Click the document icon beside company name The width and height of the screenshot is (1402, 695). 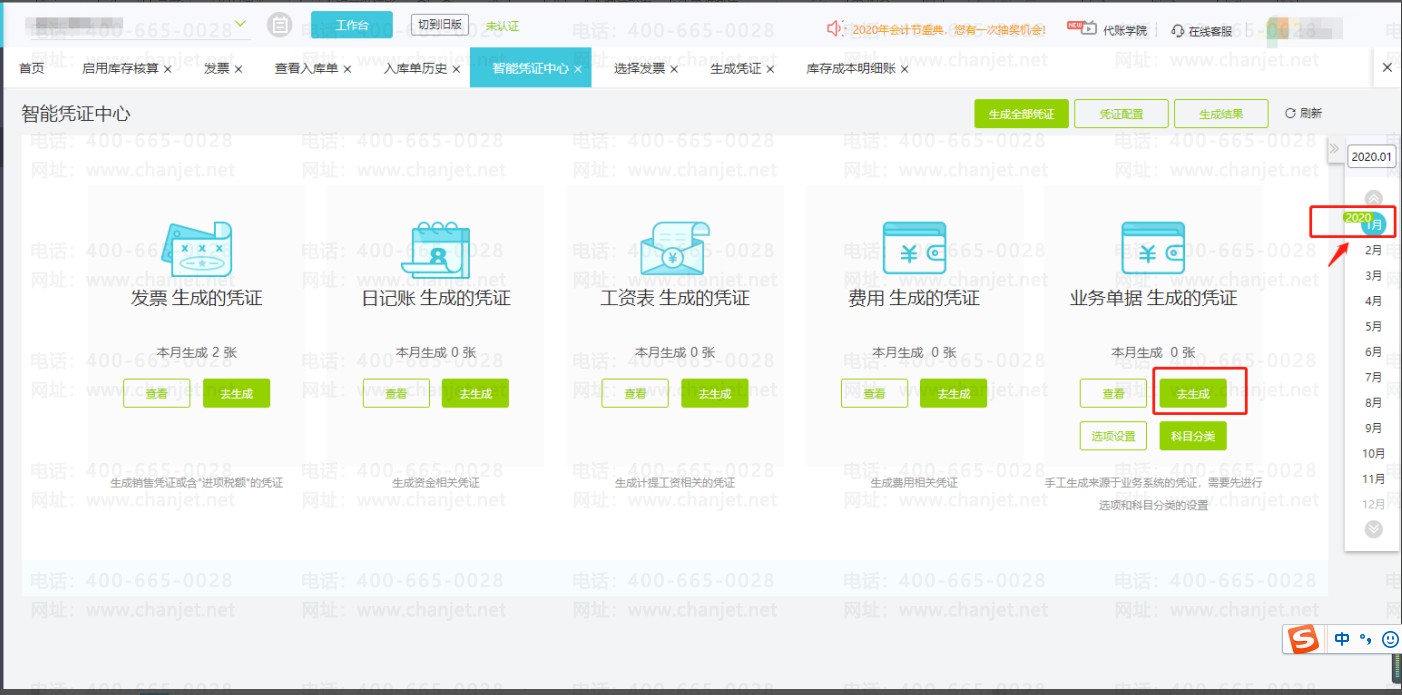281,25
